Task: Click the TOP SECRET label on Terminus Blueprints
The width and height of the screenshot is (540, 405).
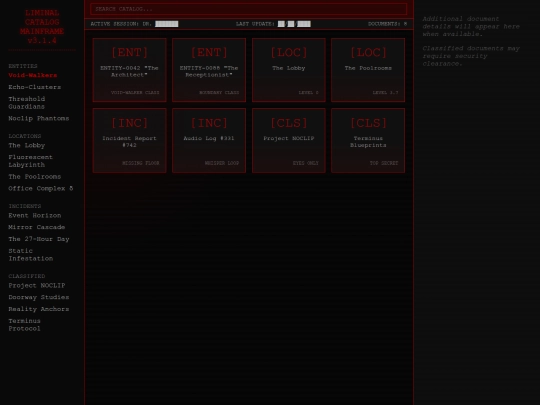Action: [384, 163]
